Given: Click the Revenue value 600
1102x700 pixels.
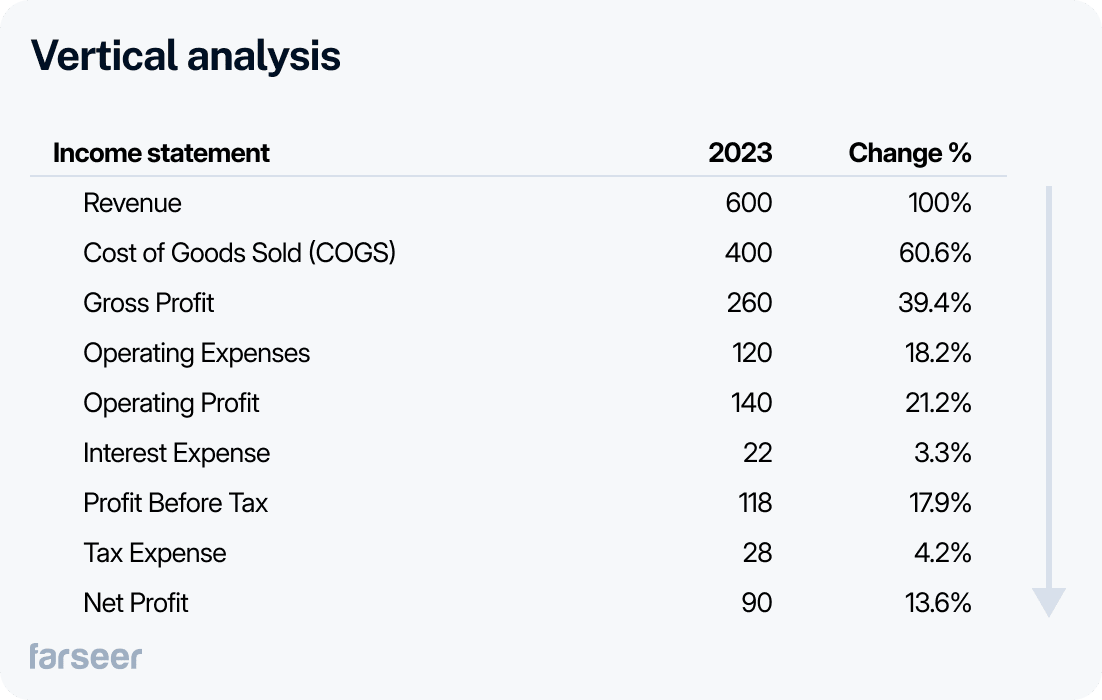Looking at the screenshot, I should tap(748, 203).
